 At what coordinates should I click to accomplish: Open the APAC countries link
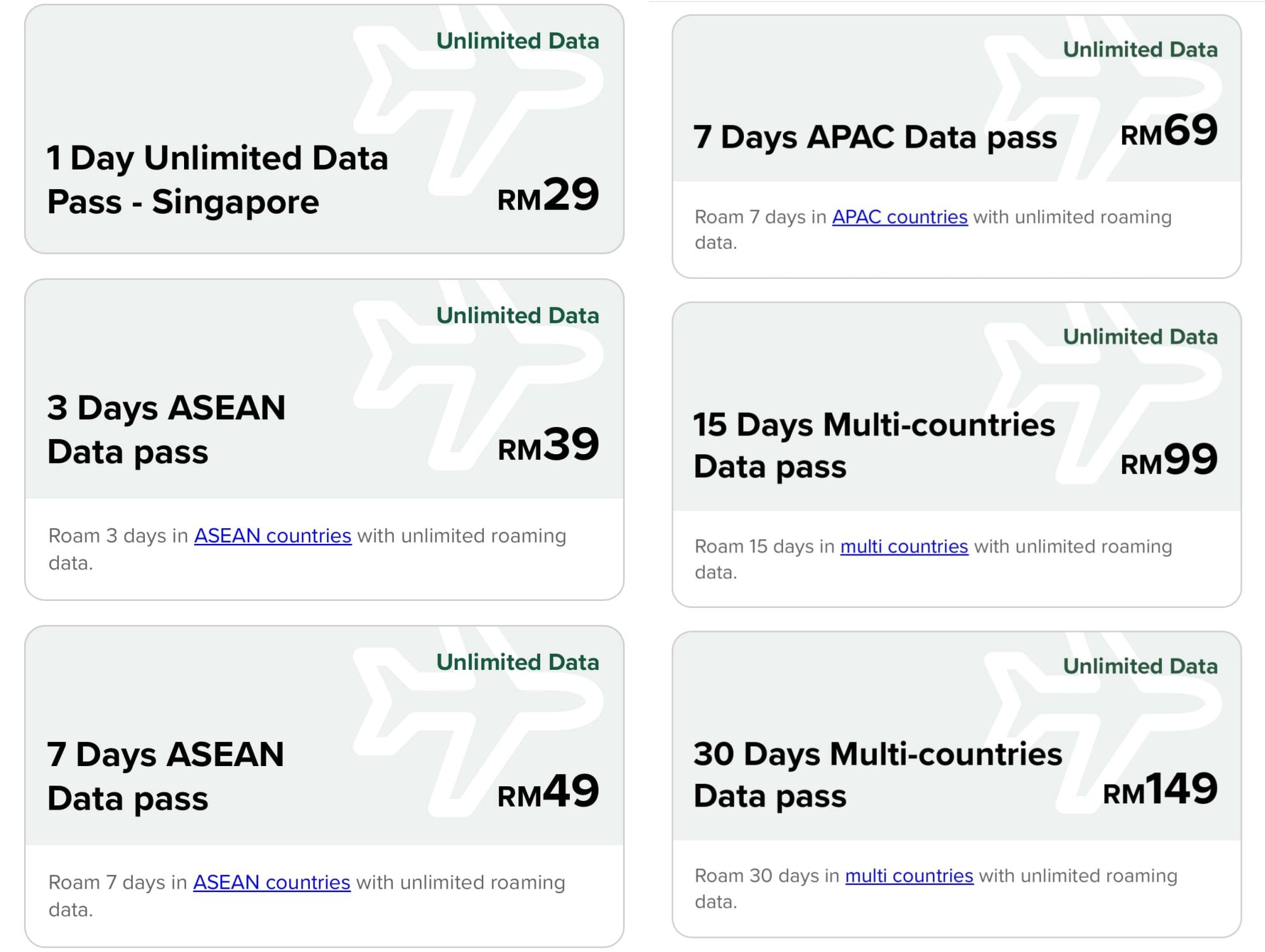pyautogui.click(x=900, y=216)
